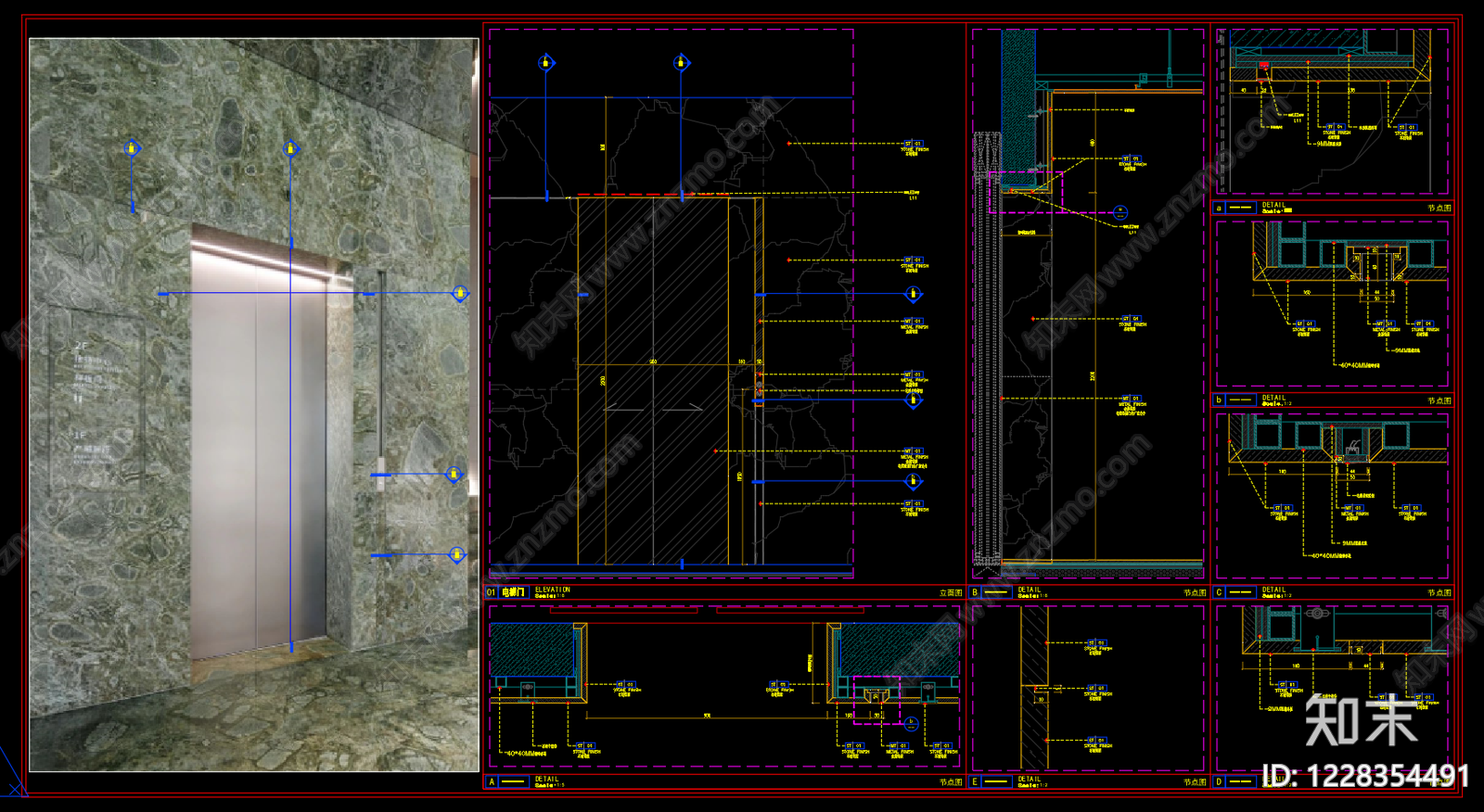Image resolution: width=1484 pixels, height=812 pixels.
Task: Select the lowest right-side marker on the elevation drawing
Action: tap(914, 481)
